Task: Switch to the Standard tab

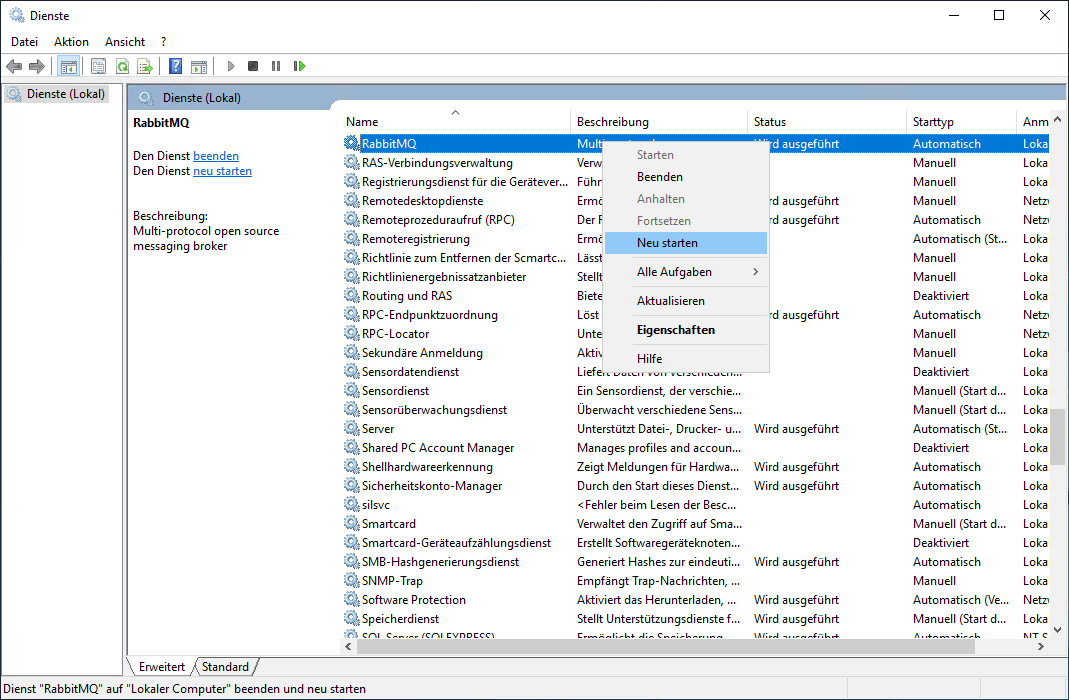Action: (225, 667)
